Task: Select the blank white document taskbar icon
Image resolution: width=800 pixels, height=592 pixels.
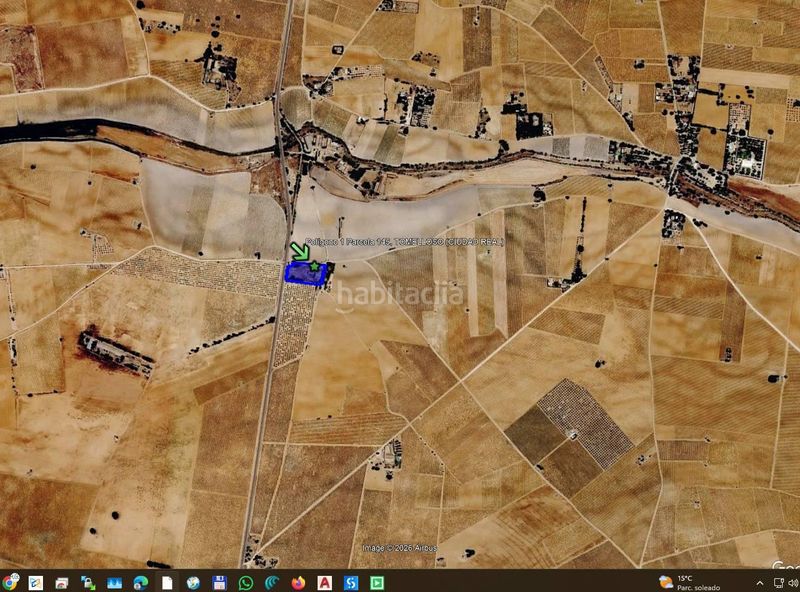Action: (x=167, y=582)
